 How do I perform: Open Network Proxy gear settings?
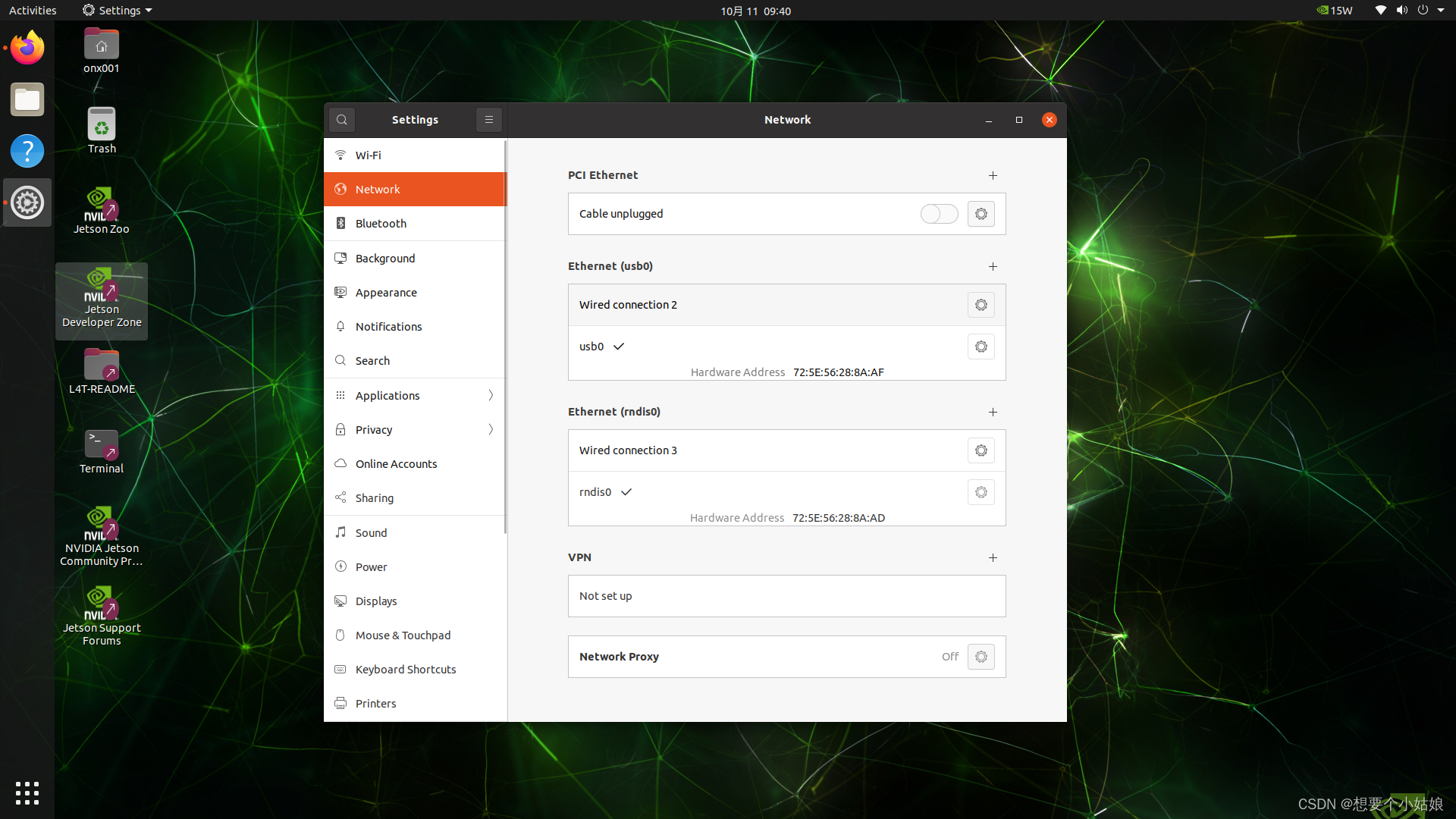tap(981, 657)
